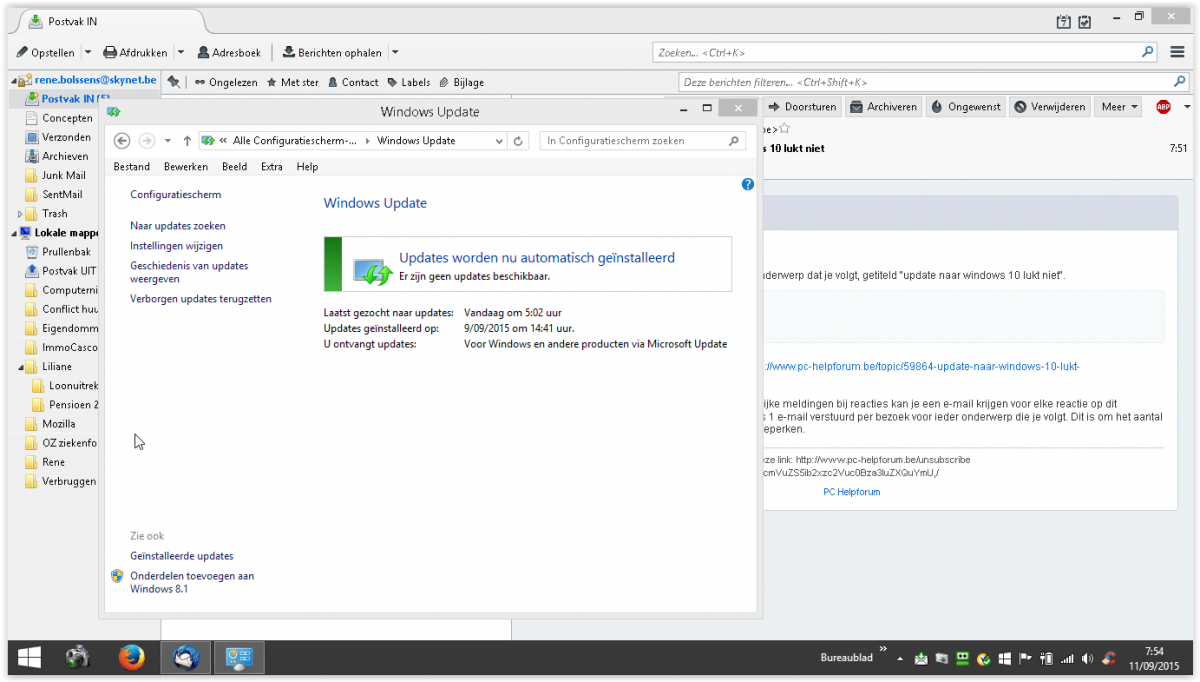Image resolution: width=1200 pixels, height=682 pixels.
Task: Collapse the rene.bolssens@skynet.be account tree
Action: [15, 80]
